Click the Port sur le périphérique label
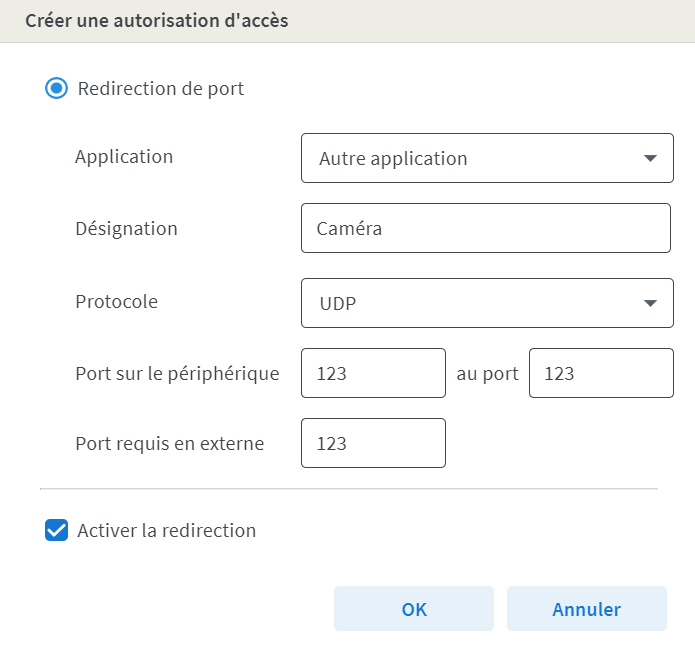Viewport: 695px width, 651px height. click(177, 374)
